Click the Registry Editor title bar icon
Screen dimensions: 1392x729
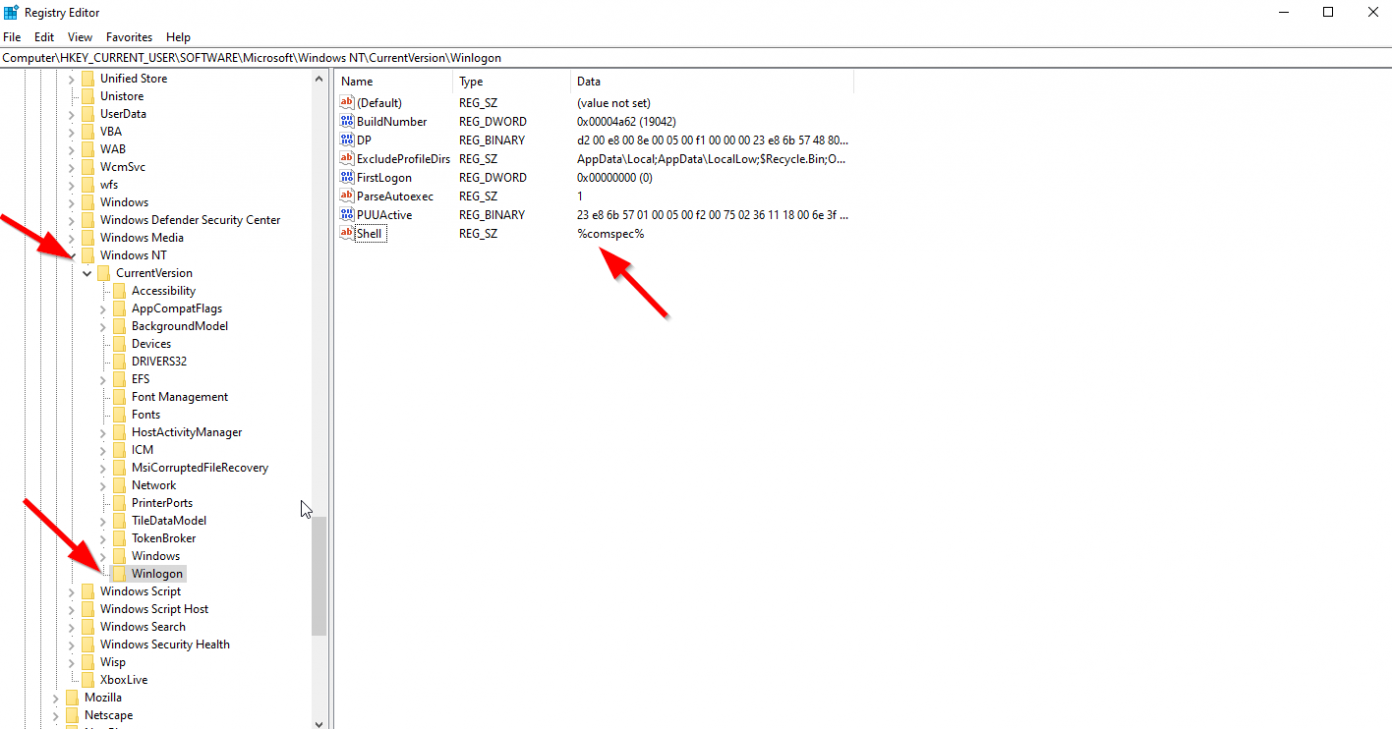[x=11, y=12]
